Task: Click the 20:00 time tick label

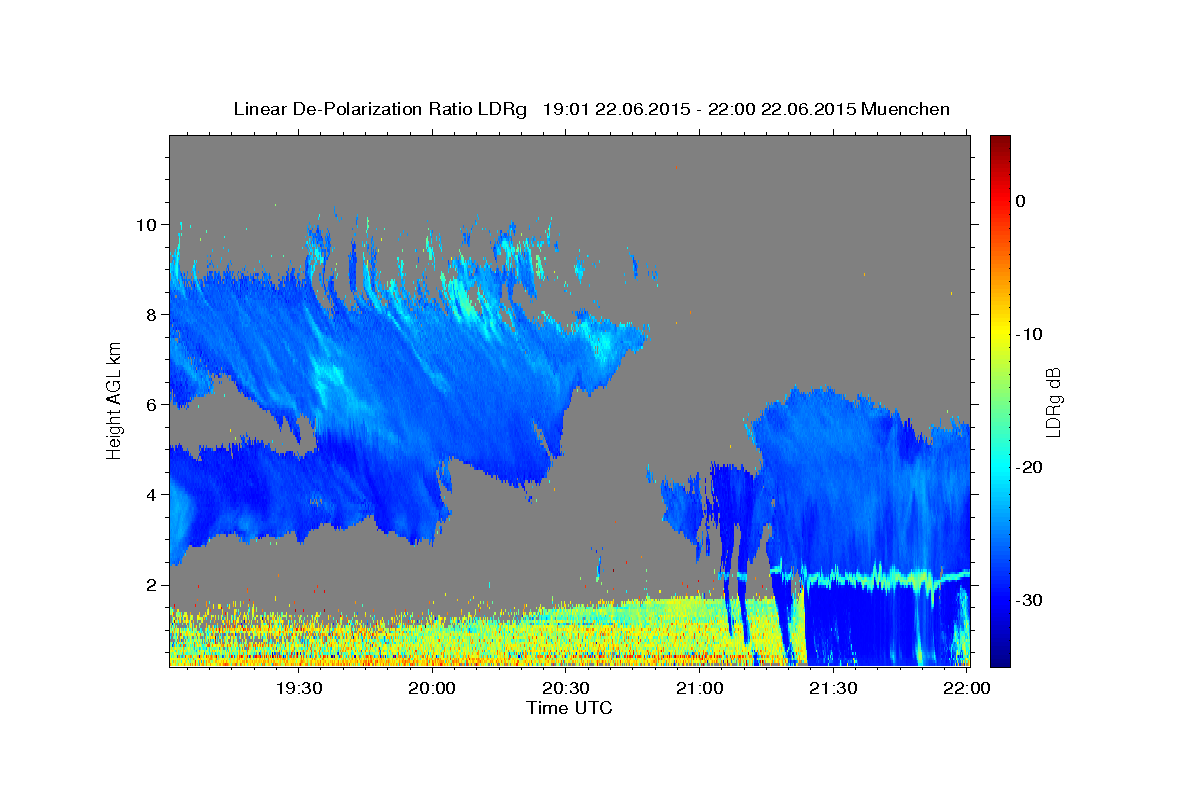Action: click(432, 688)
